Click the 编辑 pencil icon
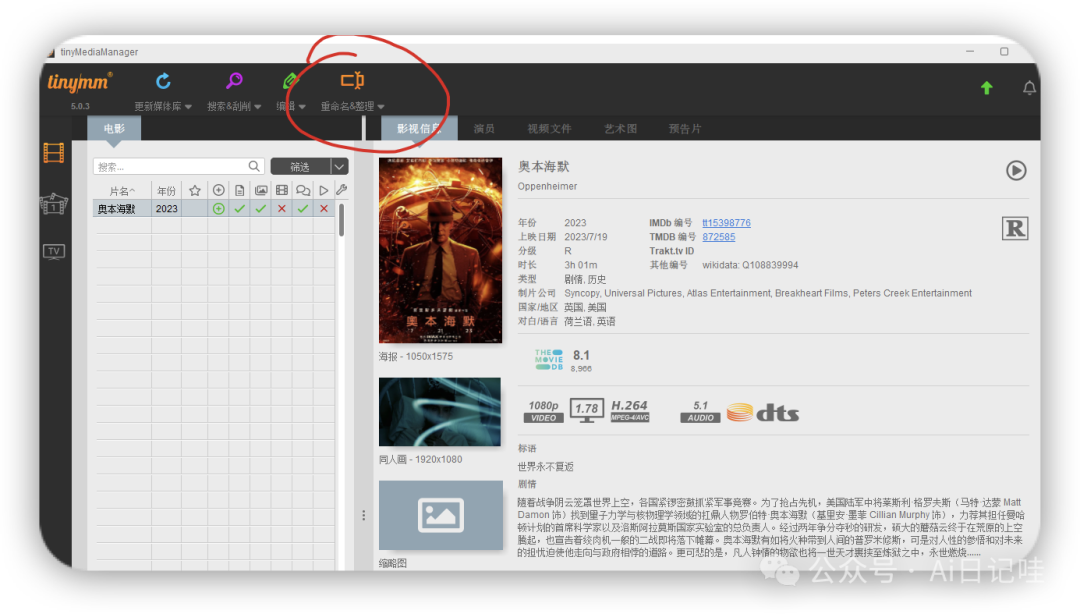The image size is (1080, 614). [291, 81]
